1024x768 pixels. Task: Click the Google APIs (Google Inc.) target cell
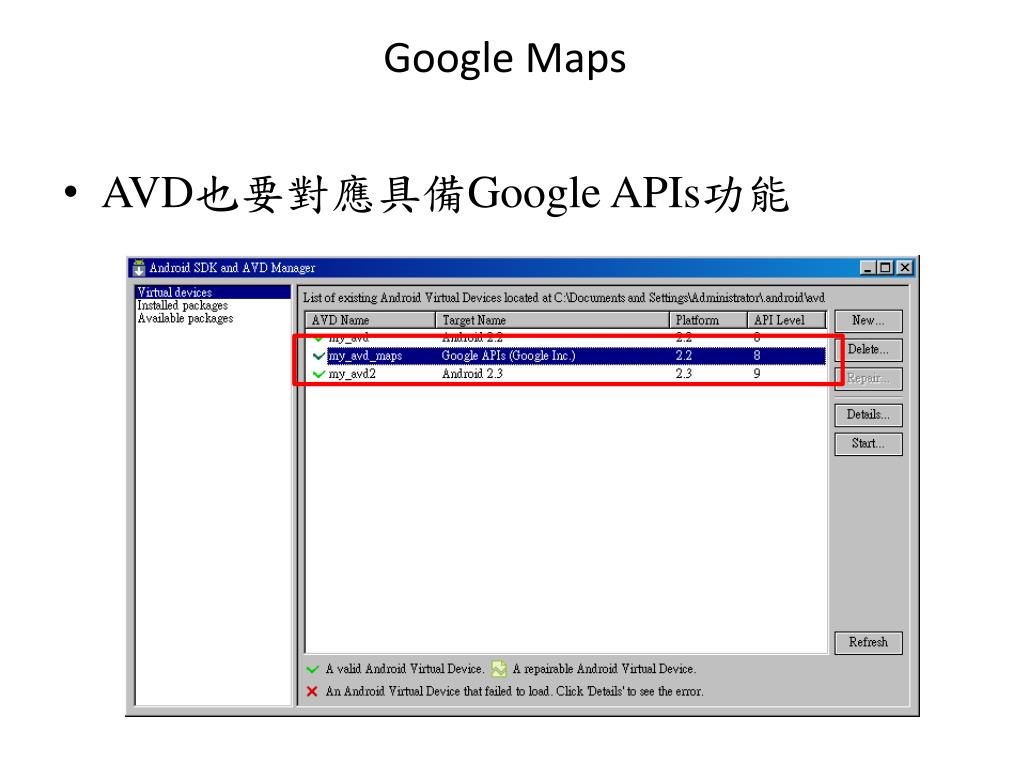coord(508,356)
